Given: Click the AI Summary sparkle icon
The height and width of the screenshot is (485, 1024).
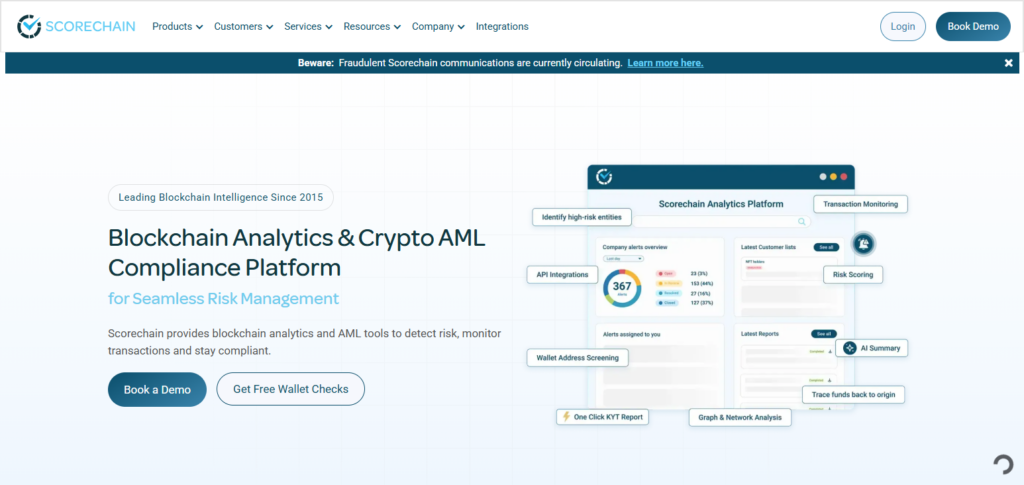Looking at the screenshot, I should click(850, 348).
